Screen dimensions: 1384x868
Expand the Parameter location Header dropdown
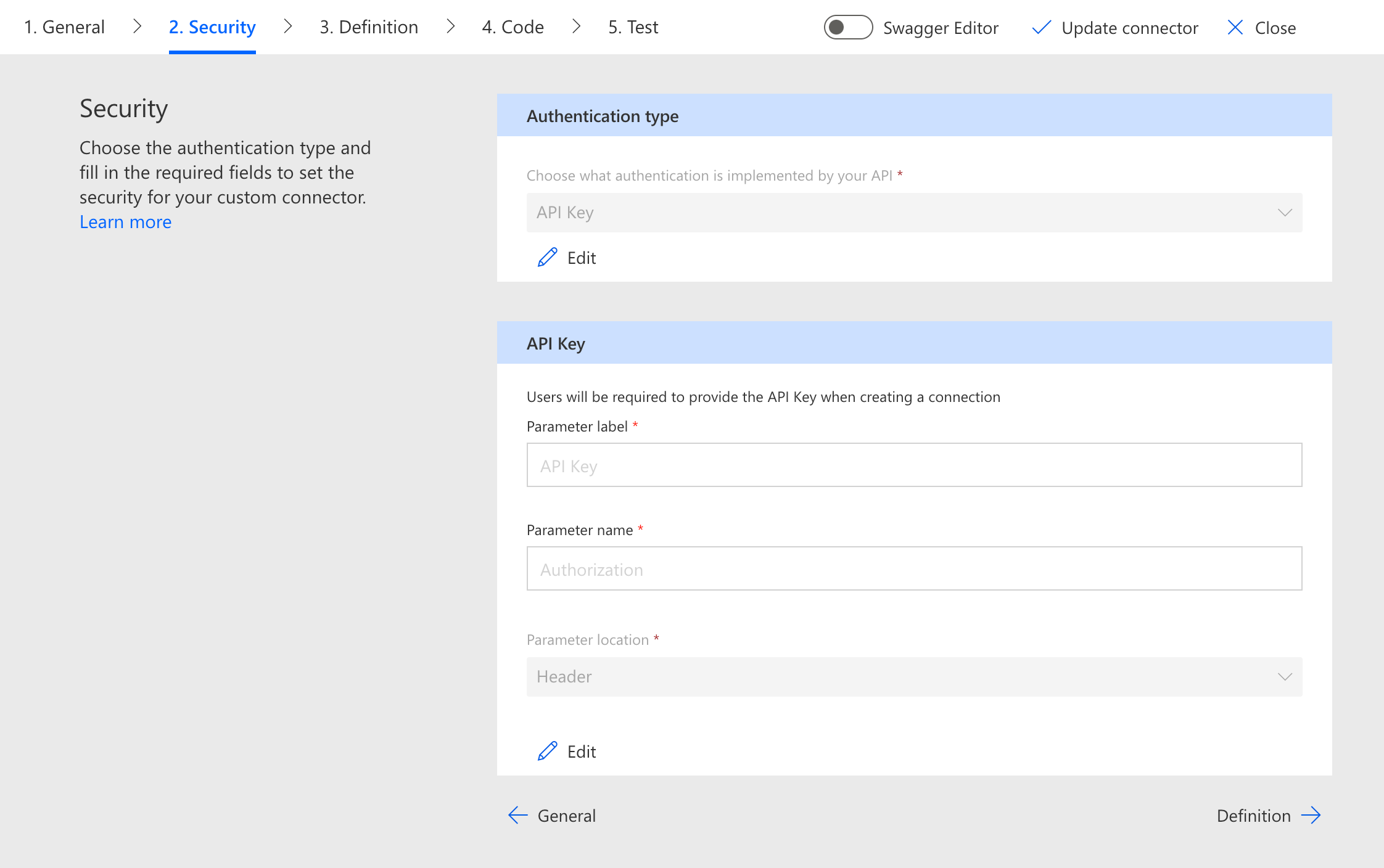(913, 677)
